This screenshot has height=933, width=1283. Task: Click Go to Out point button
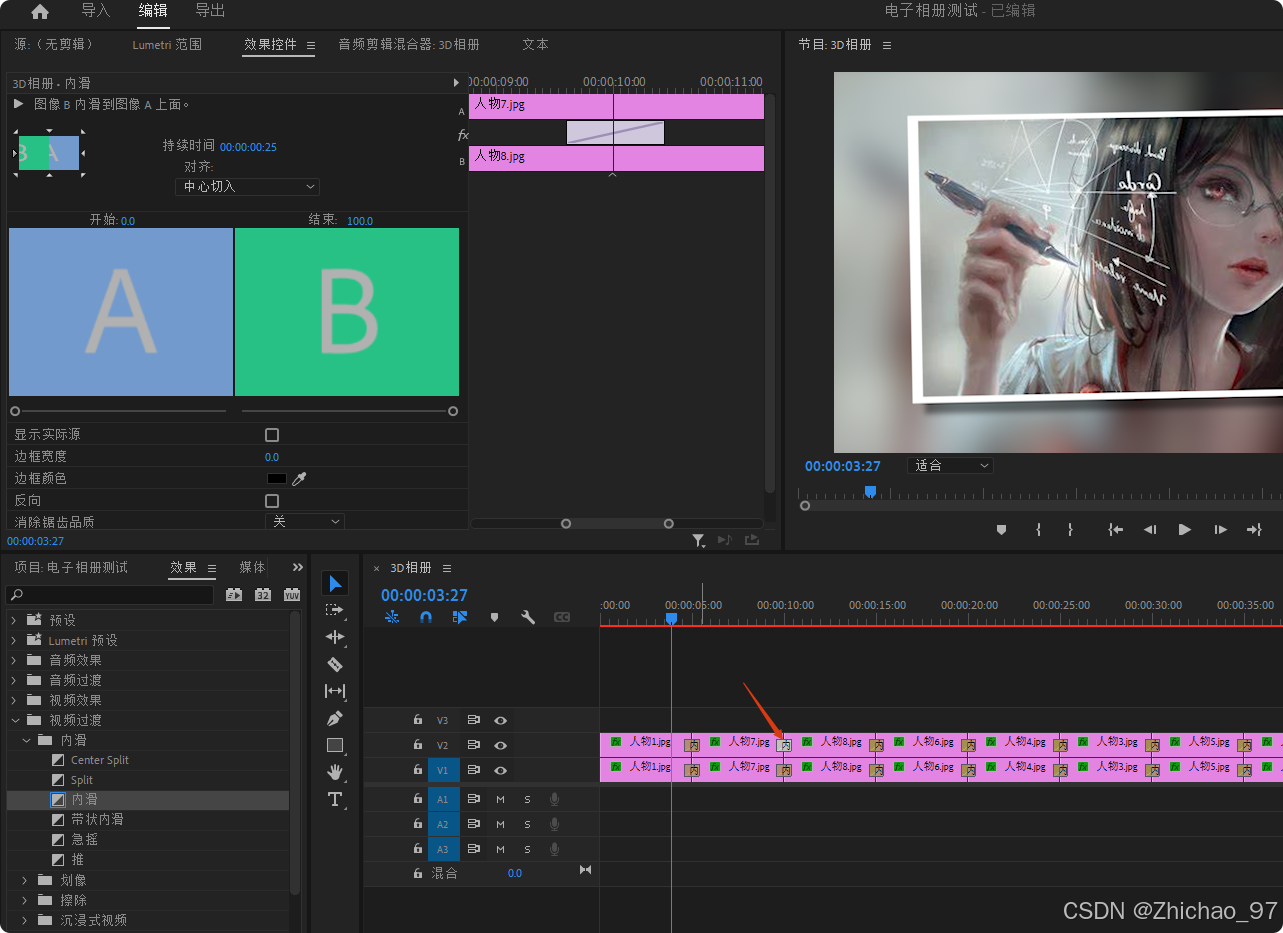pos(1254,530)
